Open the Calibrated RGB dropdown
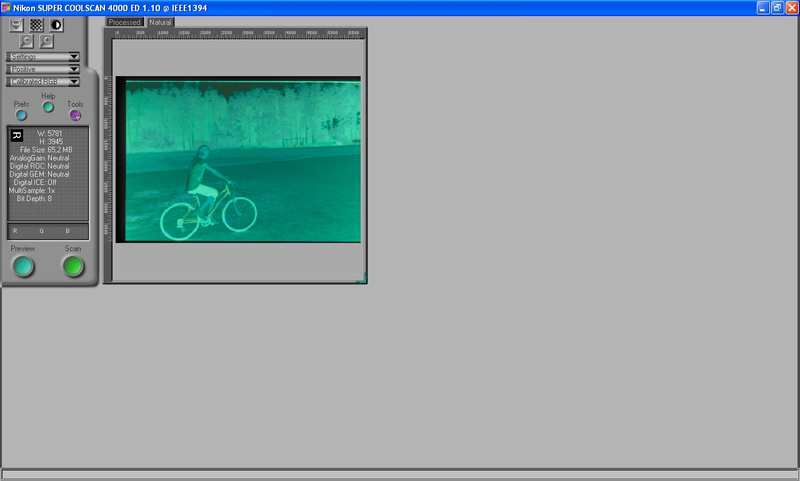The image size is (800, 481). point(43,82)
